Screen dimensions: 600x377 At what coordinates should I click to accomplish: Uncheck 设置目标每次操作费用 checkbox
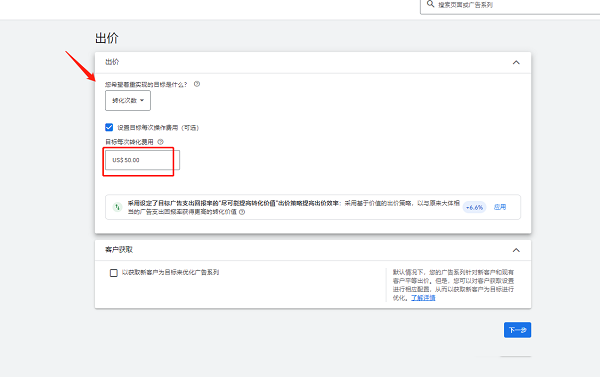[109, 127]
